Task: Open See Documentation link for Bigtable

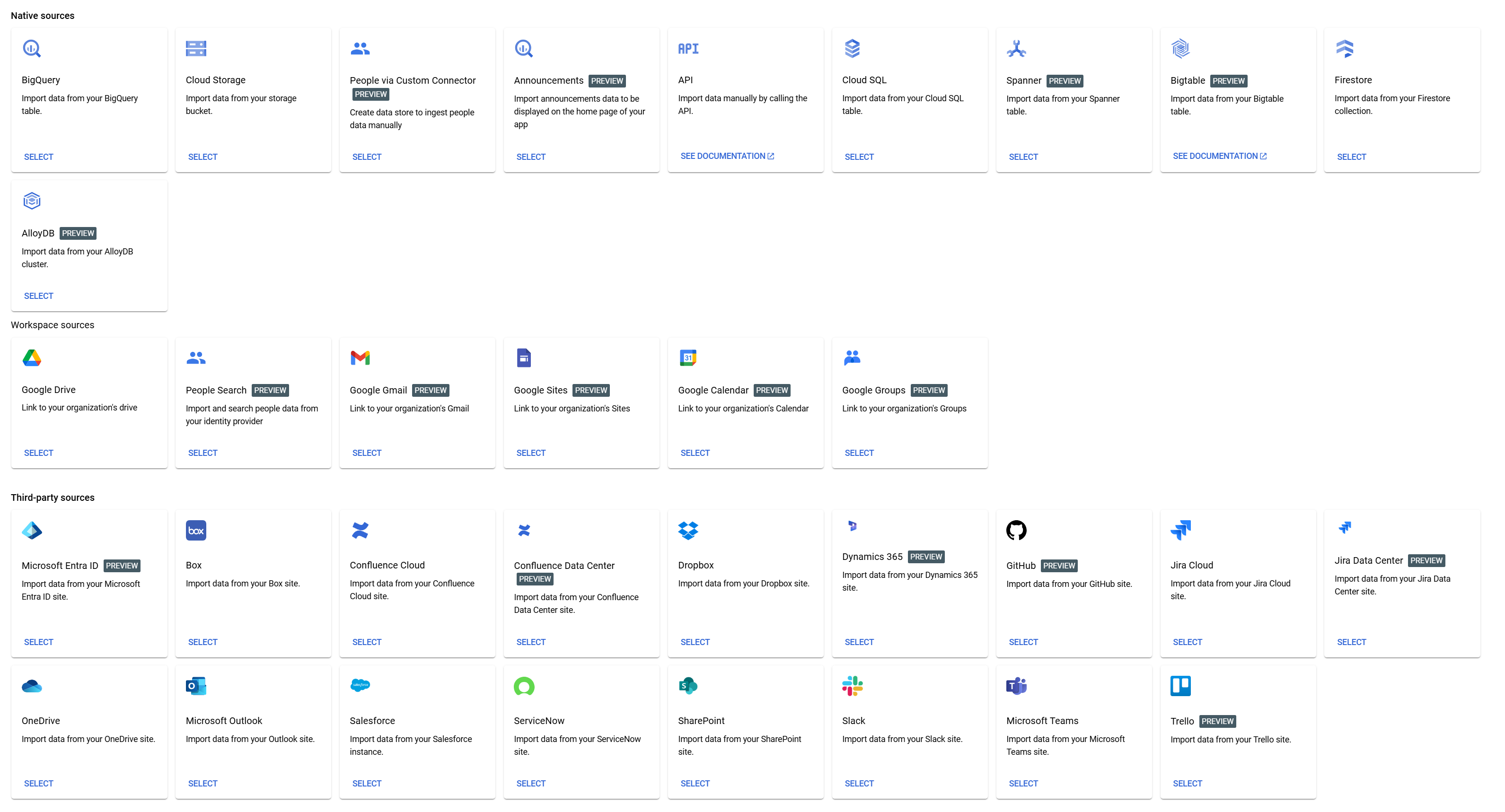Action: pyautogui.click(x=1220, y=156)
